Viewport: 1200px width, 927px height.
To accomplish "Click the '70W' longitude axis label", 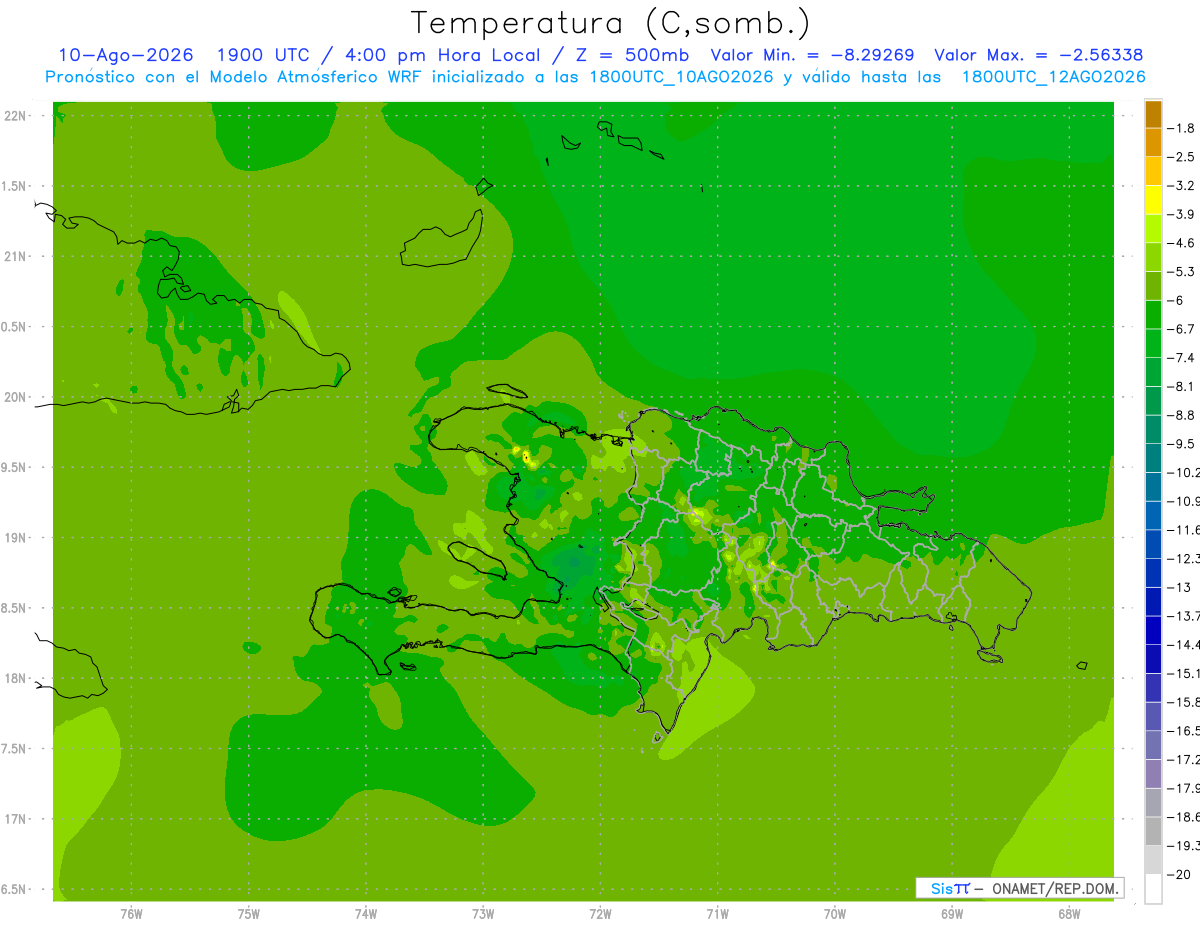I will (835, 914).
